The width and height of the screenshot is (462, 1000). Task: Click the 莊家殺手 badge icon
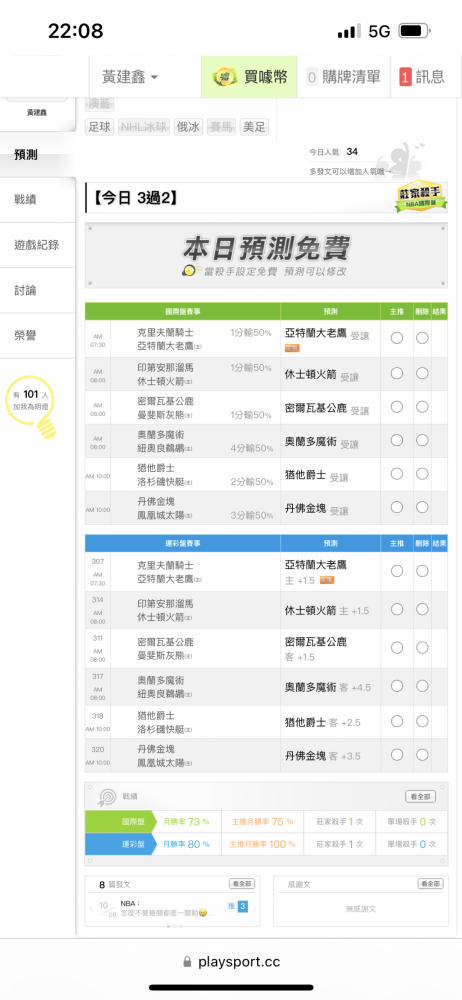(421, 198)
